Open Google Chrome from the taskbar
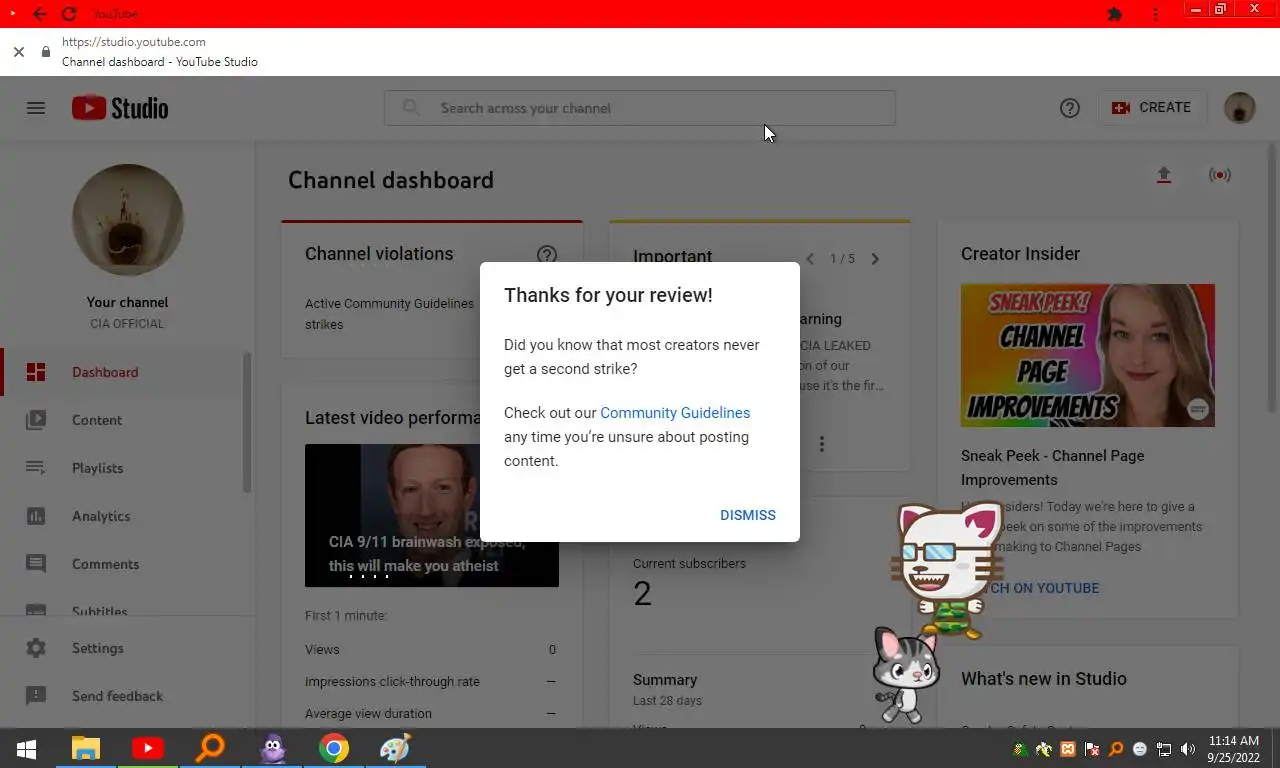Screen dimensions: 1280x768 tap(334, 749)
